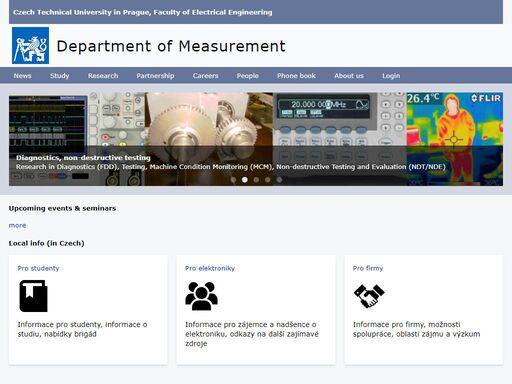
Task: Open the People menu item
Action: pos(248,76)
